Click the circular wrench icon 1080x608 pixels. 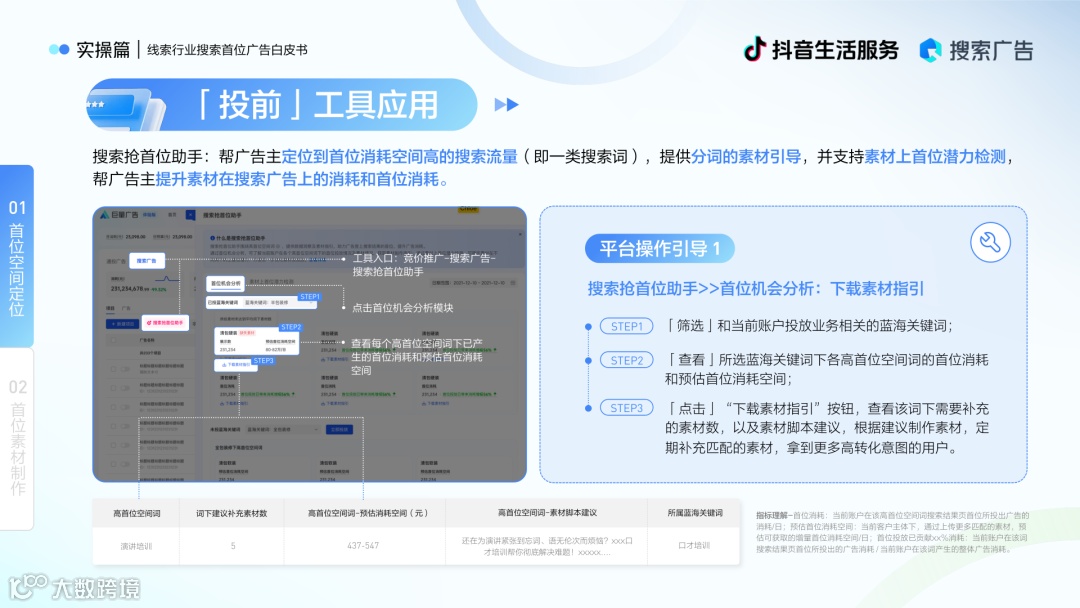pos(990,242)
